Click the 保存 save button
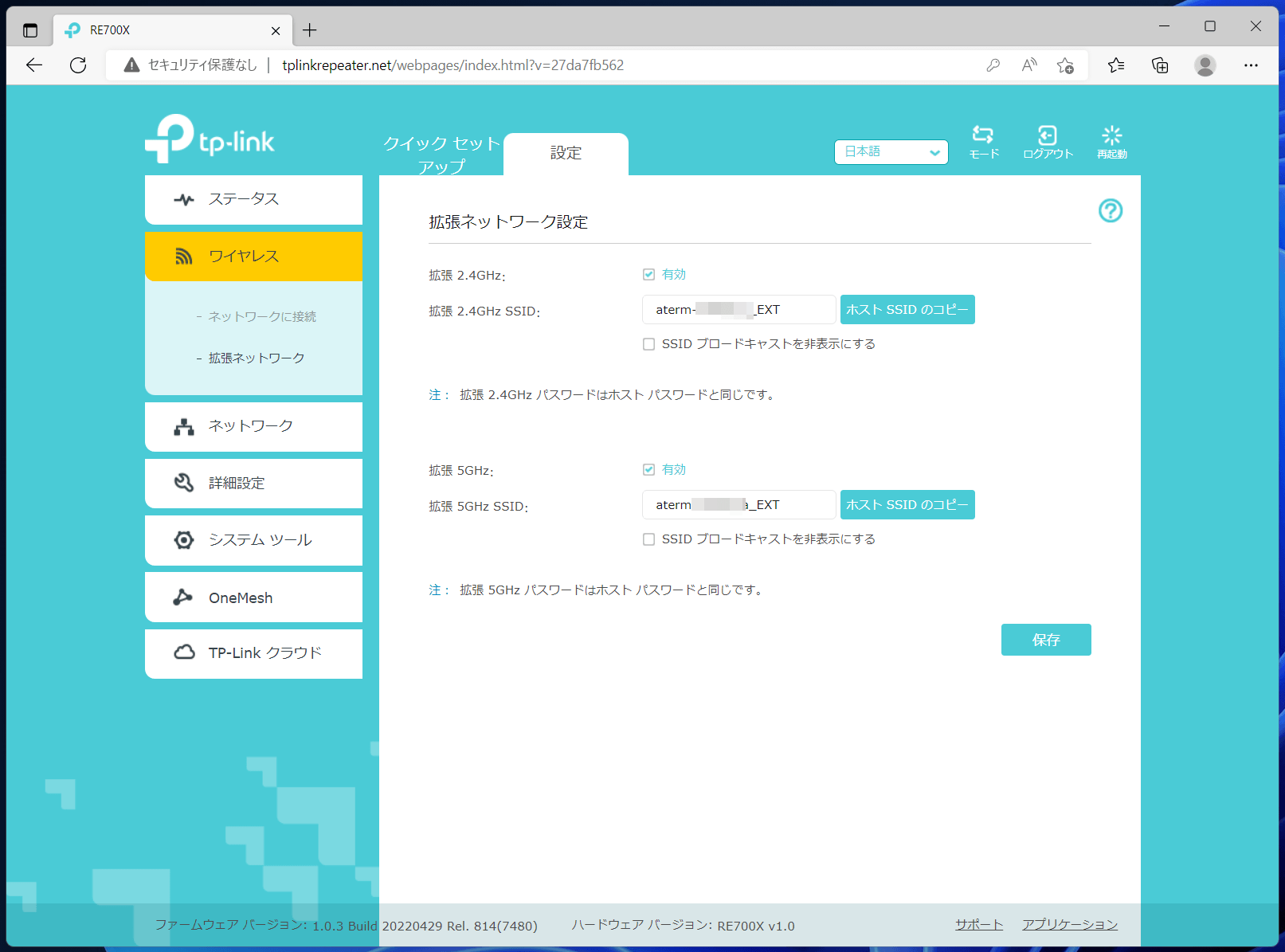 click(1046, 640)
